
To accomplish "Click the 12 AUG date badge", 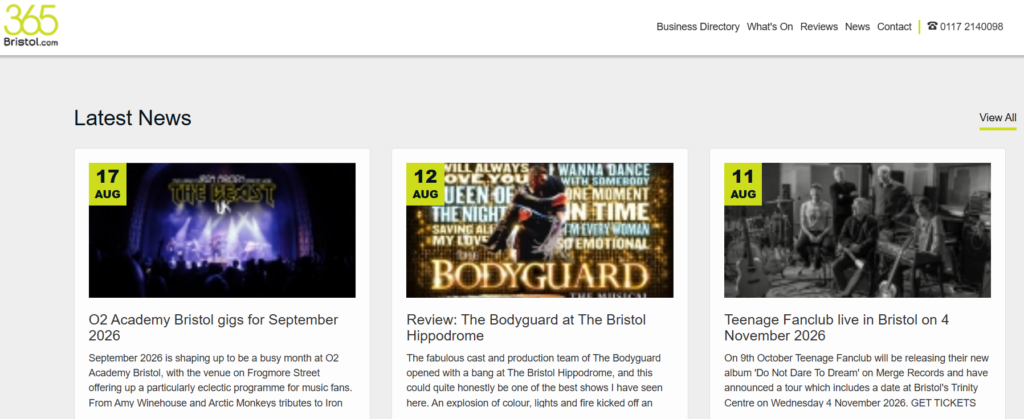I will (x=424, y=184).
